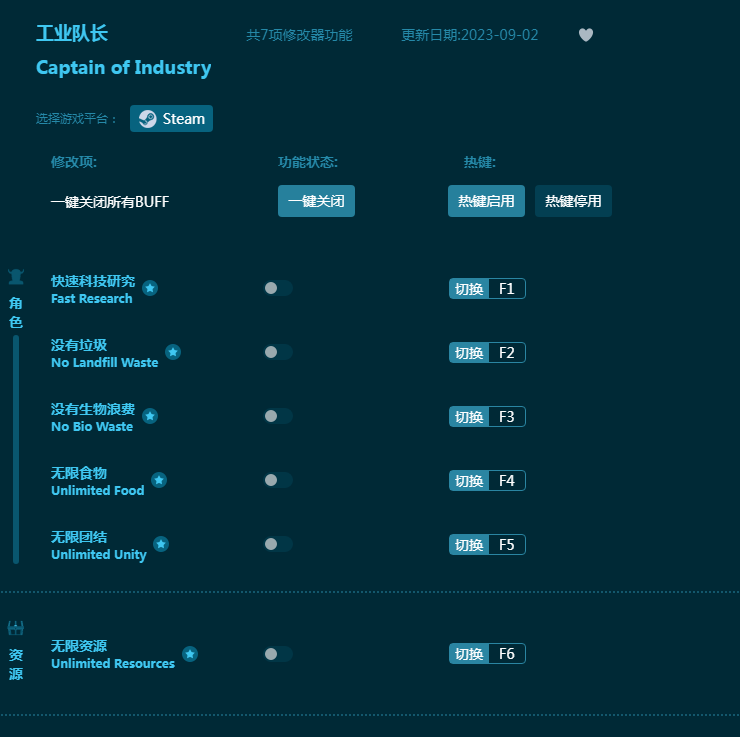The width and height of the screenshot is (740, 737).
Task: Click the 无限资源 label
Action: pyautogui.click(x=79, y=646)
